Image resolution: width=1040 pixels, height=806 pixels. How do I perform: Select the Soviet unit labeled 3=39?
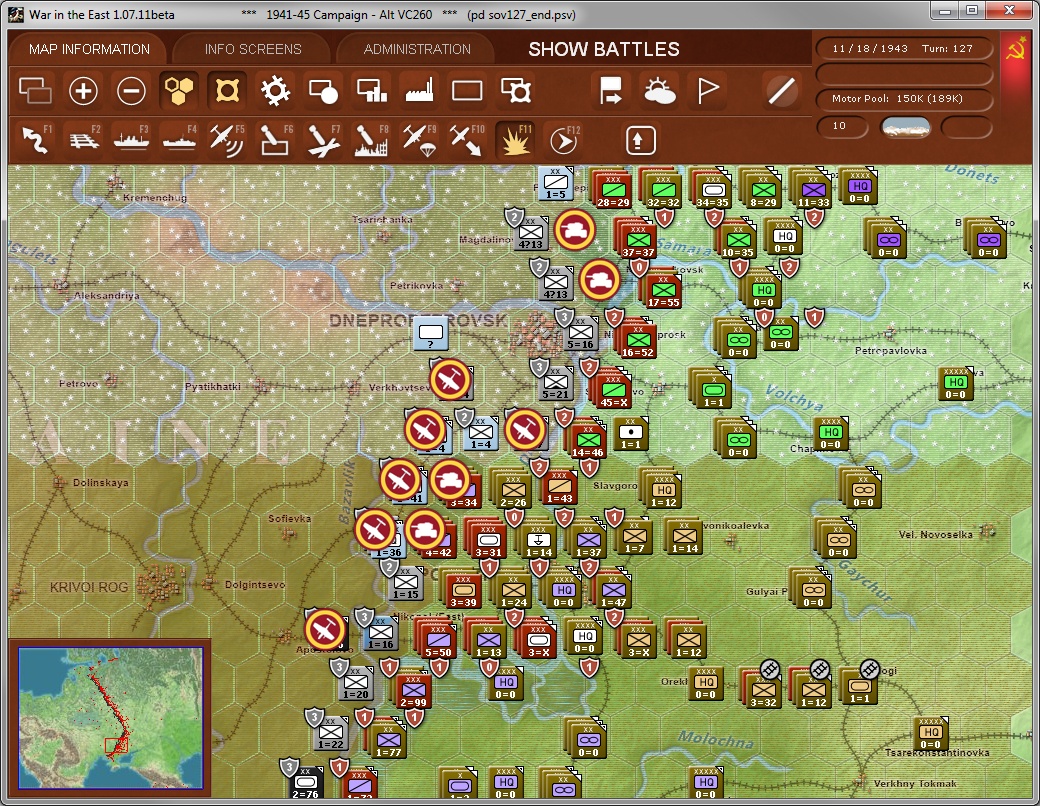[x=463, y=590]
